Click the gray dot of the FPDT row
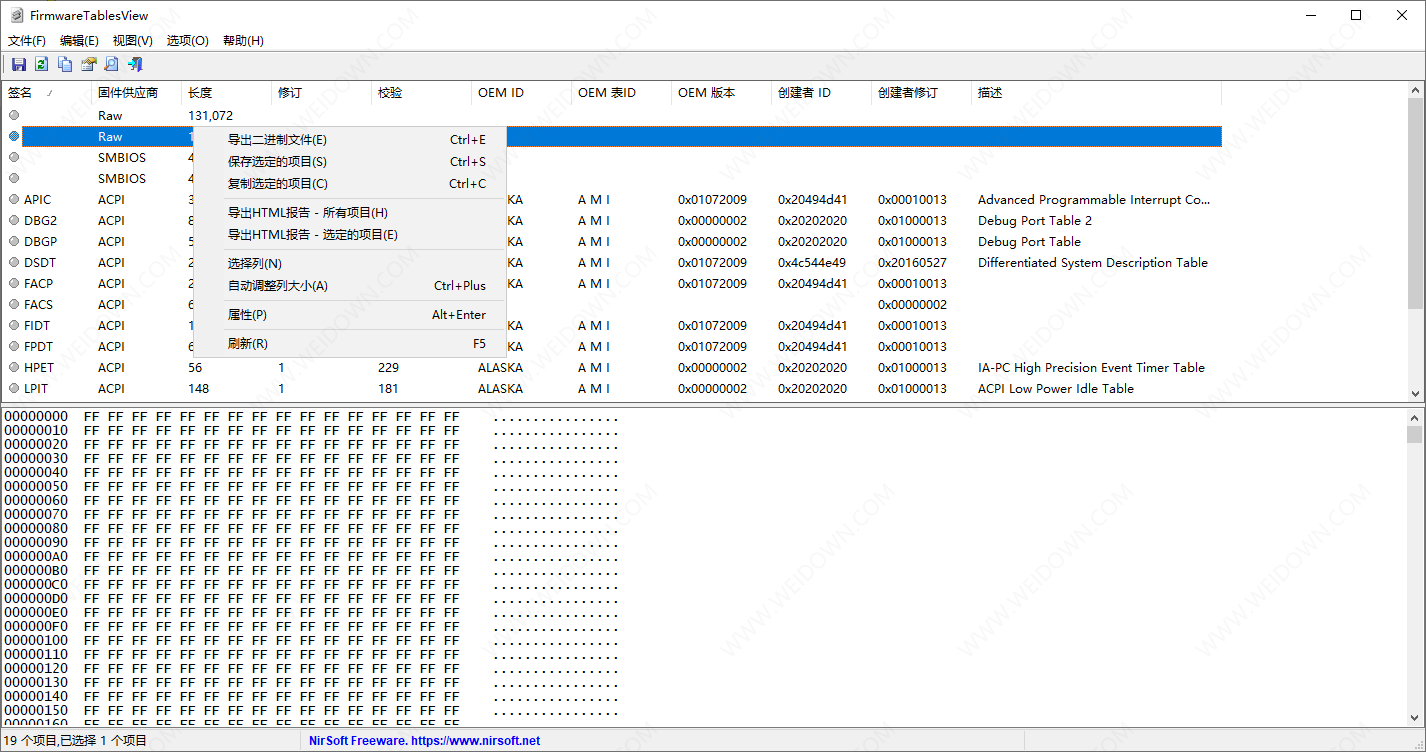Image resolution: width=1426 pixels, height=752 pixels. coord(14,346)
